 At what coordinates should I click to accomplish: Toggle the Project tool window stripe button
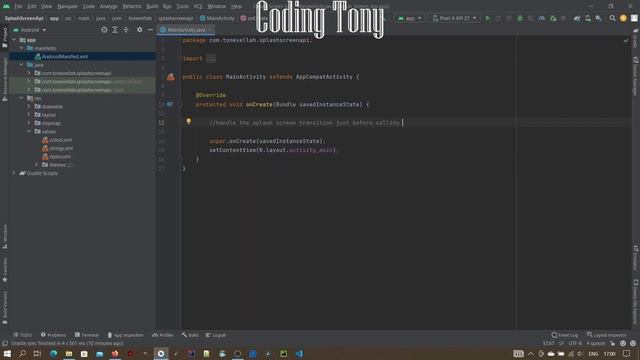click(4, 38)
